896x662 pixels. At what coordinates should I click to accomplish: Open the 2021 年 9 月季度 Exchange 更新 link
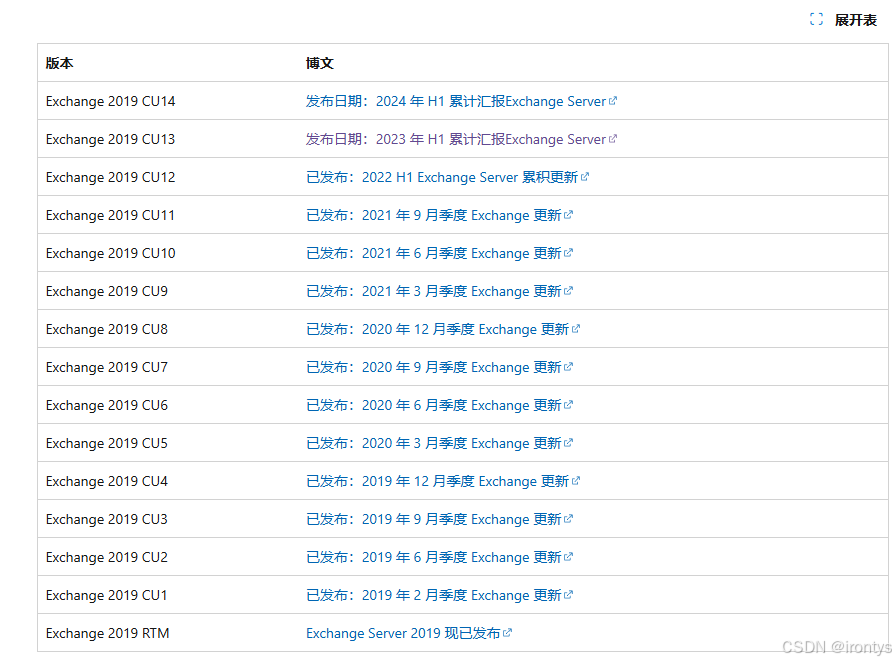(x=439, y=216)
